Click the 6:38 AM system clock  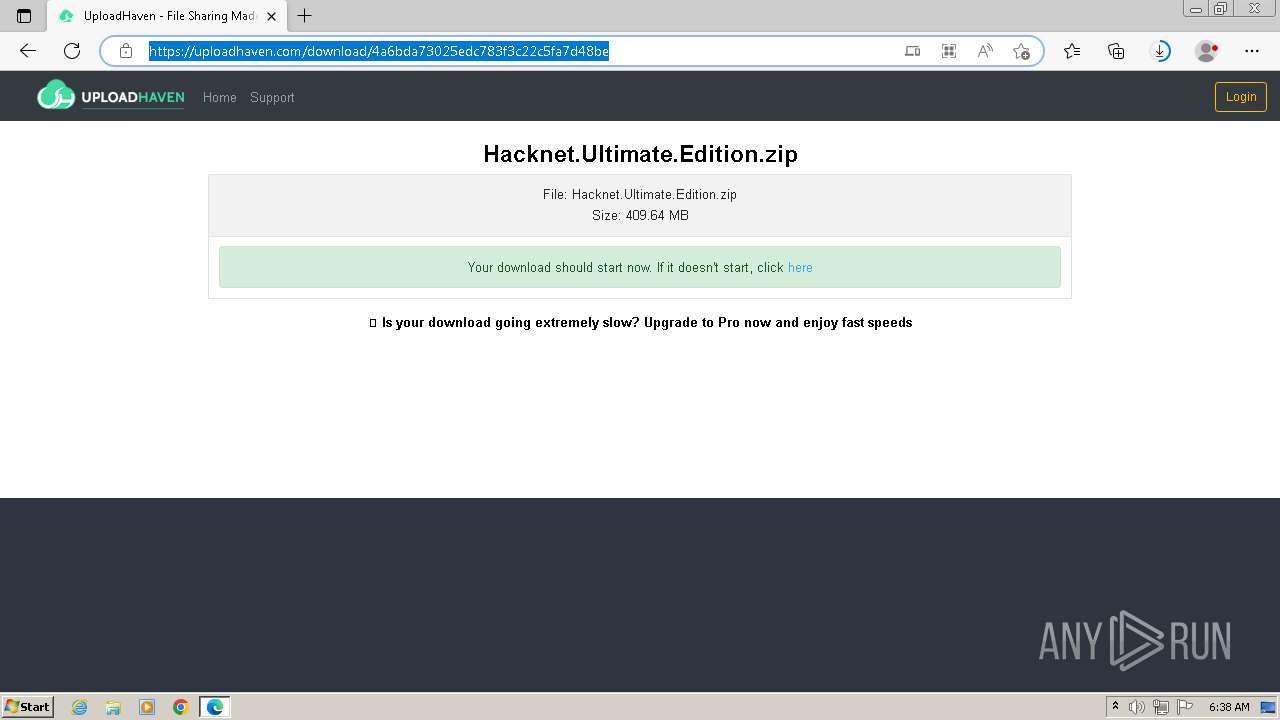1229,707
